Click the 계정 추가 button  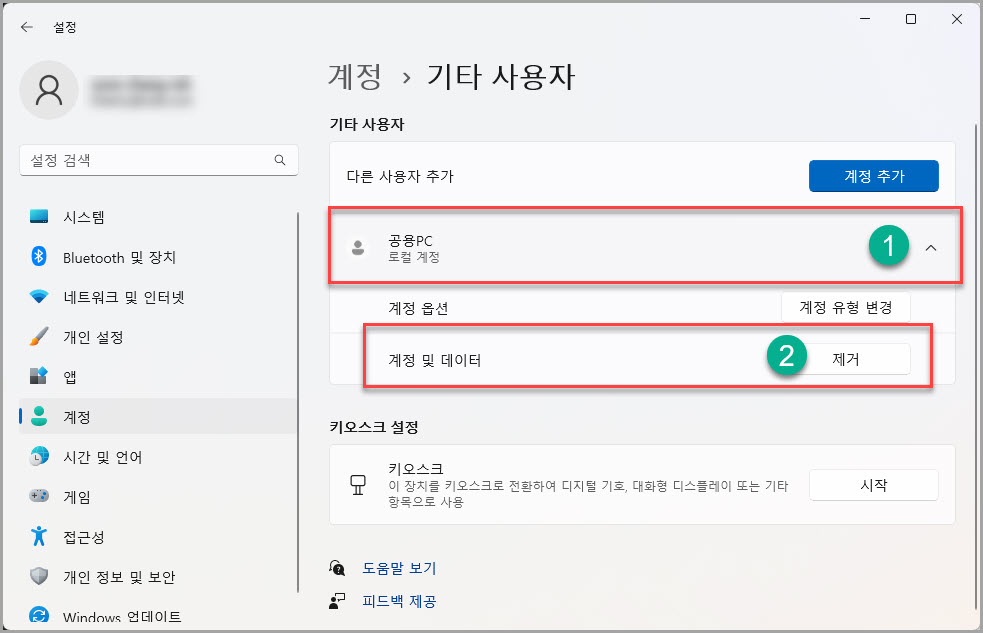click(873, 176)
